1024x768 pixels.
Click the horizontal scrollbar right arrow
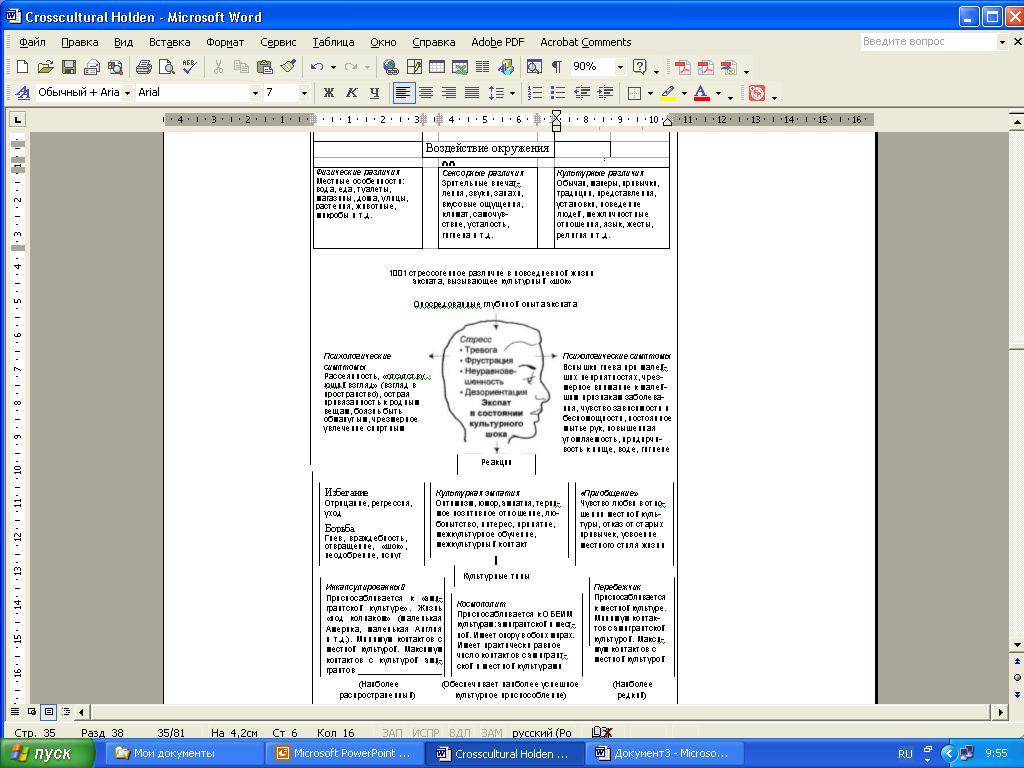click(1000, 712)
